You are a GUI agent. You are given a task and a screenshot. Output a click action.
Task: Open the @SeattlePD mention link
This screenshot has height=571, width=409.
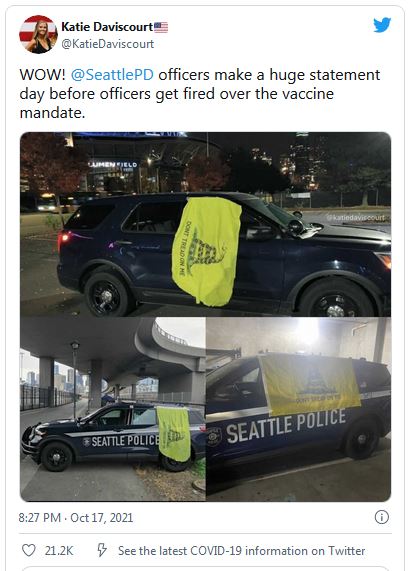112,75
